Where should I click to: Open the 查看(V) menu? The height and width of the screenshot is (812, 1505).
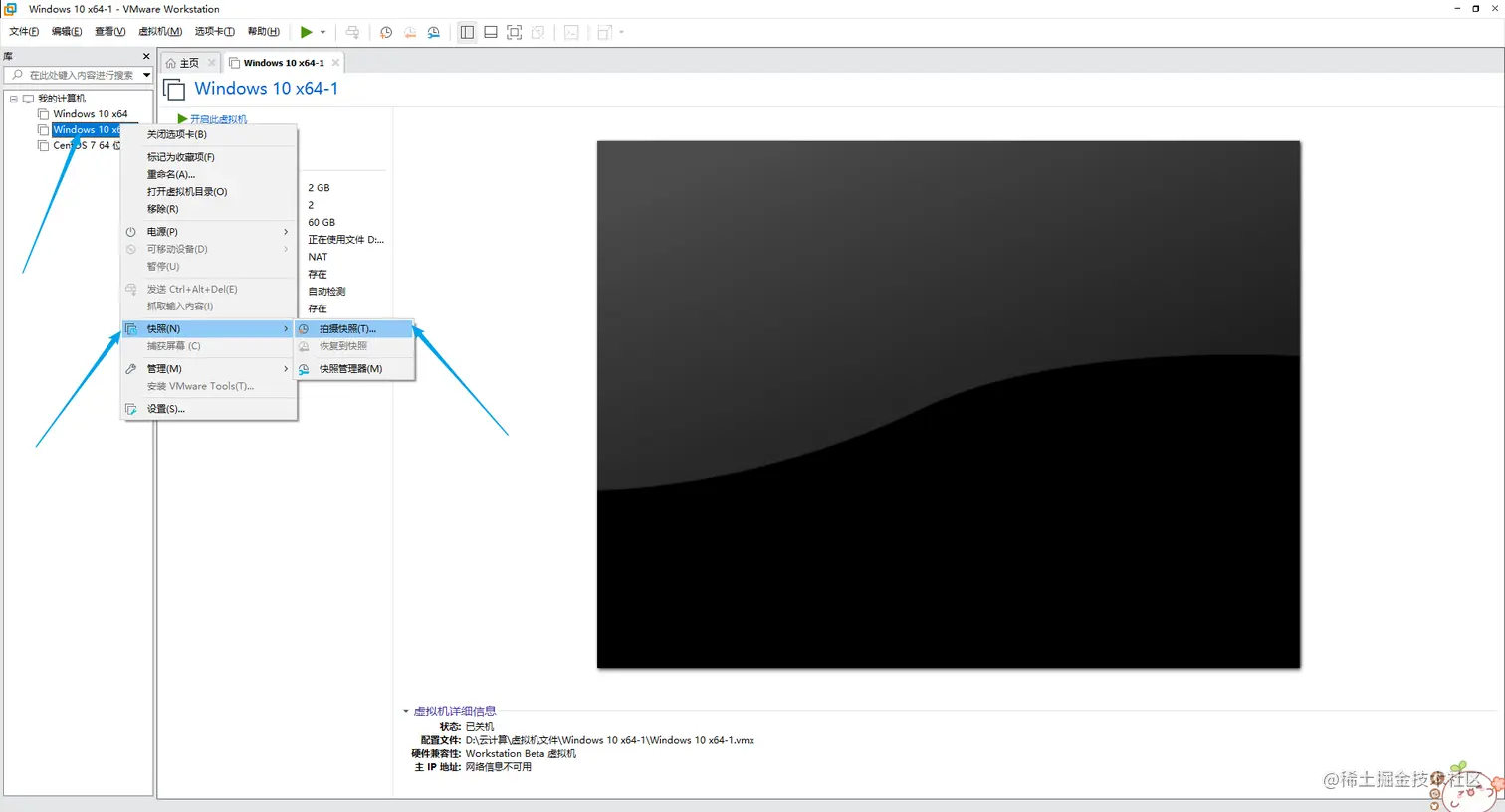109,32
